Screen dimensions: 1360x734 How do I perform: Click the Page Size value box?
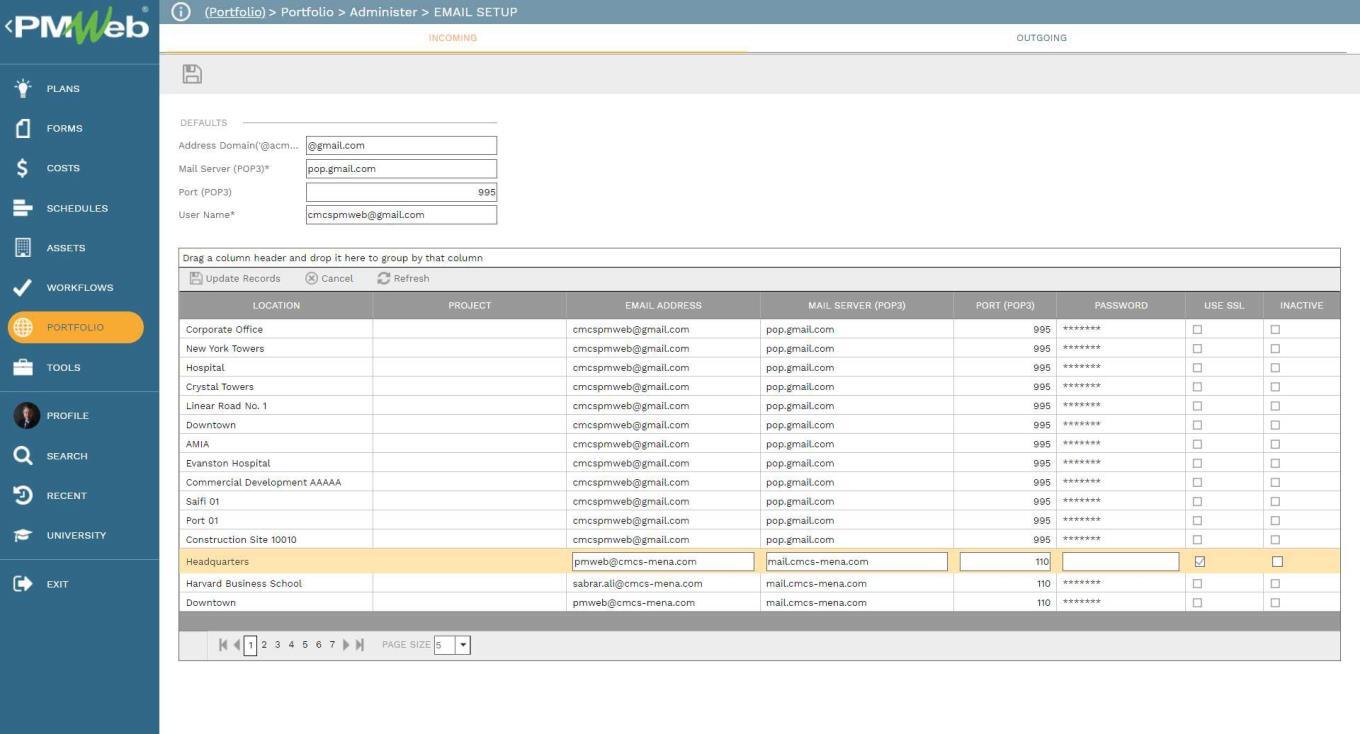coord(445,645)
